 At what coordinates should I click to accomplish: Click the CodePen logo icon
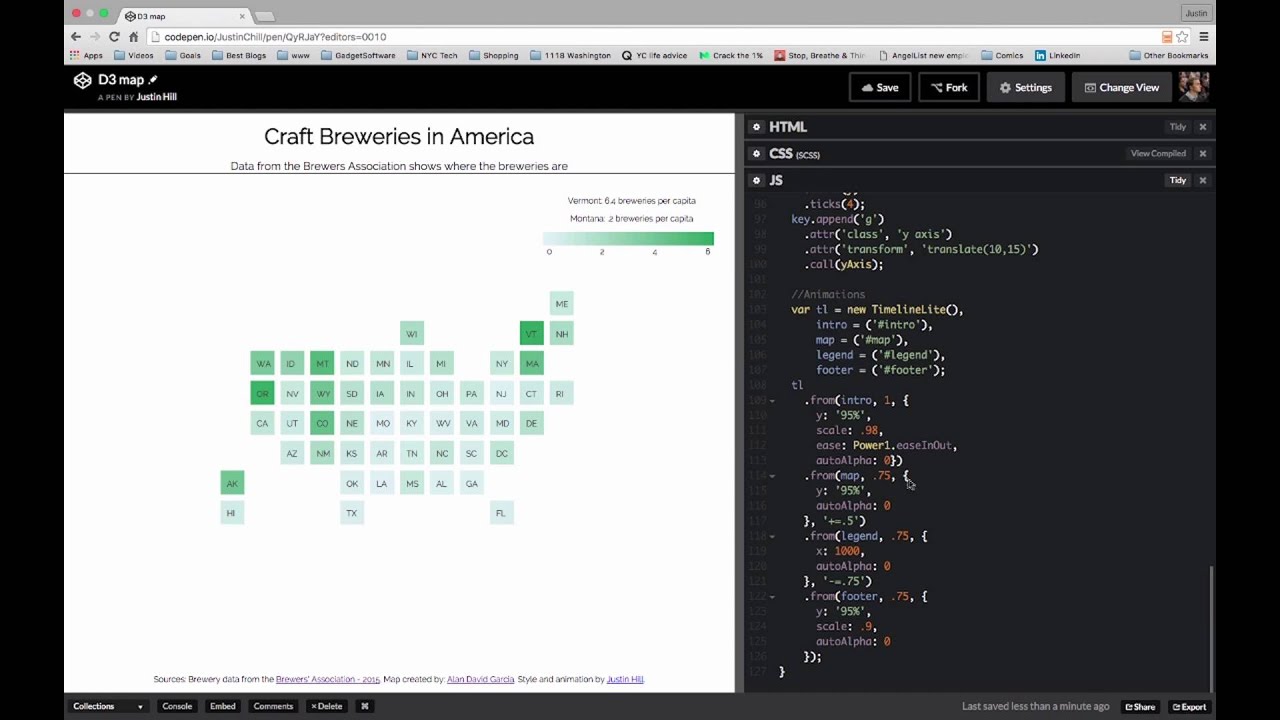click(82, 80)
